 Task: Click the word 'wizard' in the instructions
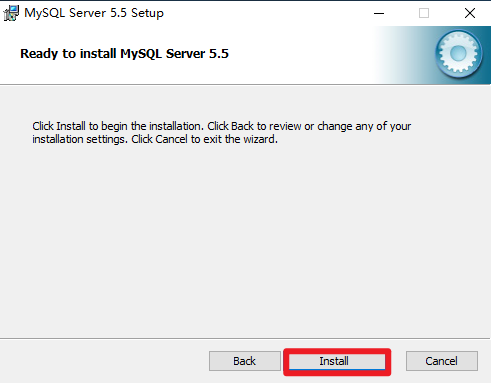tap(259, 139)
